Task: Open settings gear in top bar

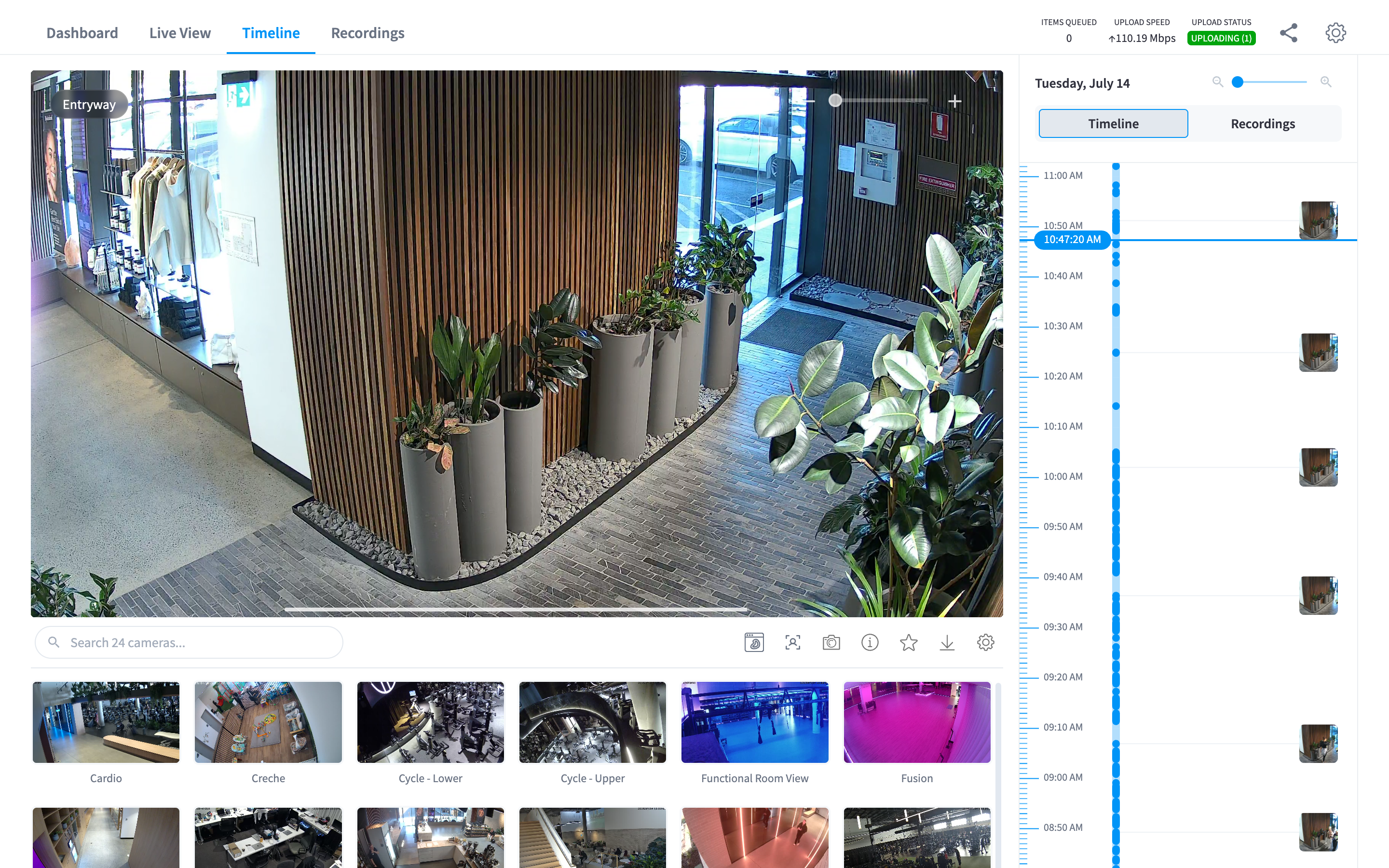Action: [1335, 33]
